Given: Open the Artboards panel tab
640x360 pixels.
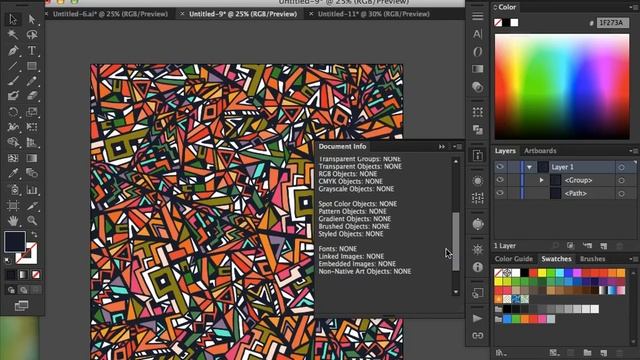Looking at the screenshot, I should pyautogui.click(x=540, y=151).
